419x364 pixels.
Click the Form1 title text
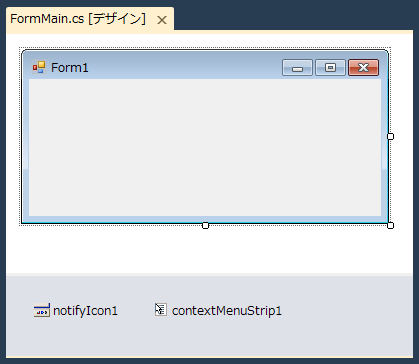(70, 68)
